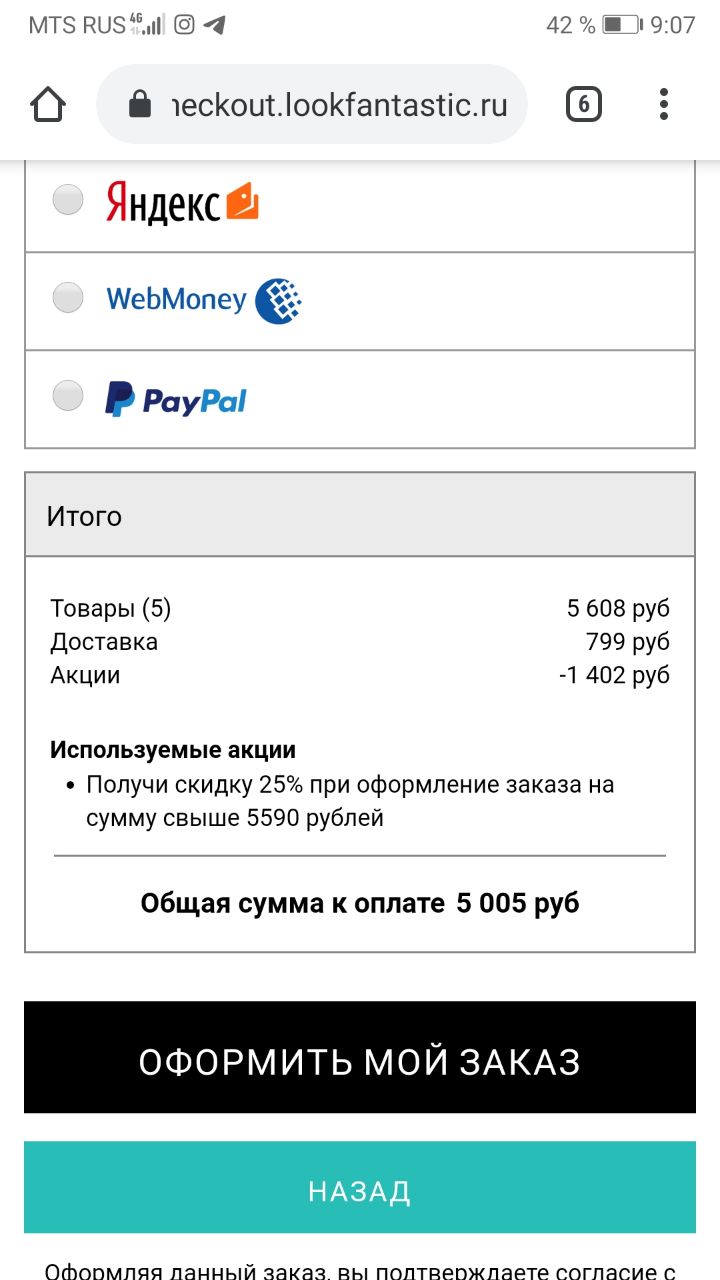Tap the checkout.lookfantastic.ru address bar

(x=312, y=104)
